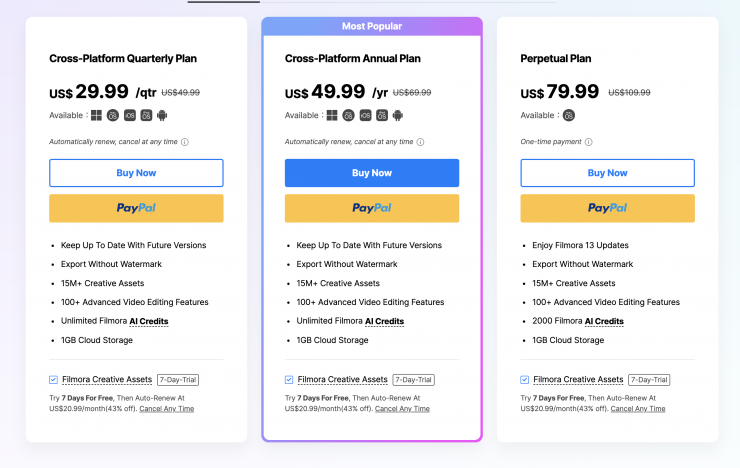This screenshot has height=468, width=740.
Task: Choose PayPal checkout for Perpetual Plan
Action: (607, 208)
